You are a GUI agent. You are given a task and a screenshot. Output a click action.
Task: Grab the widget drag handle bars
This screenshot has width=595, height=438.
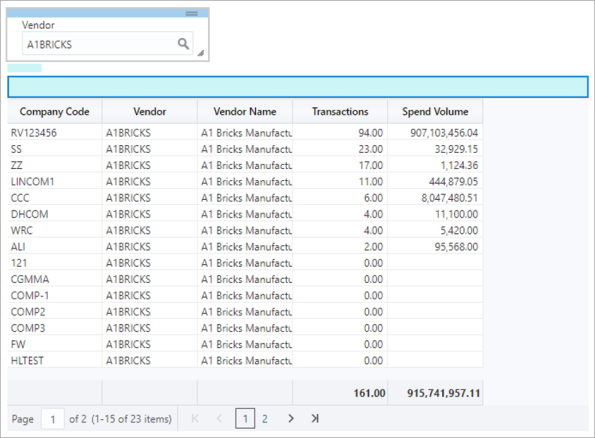[x=192, y=13]
